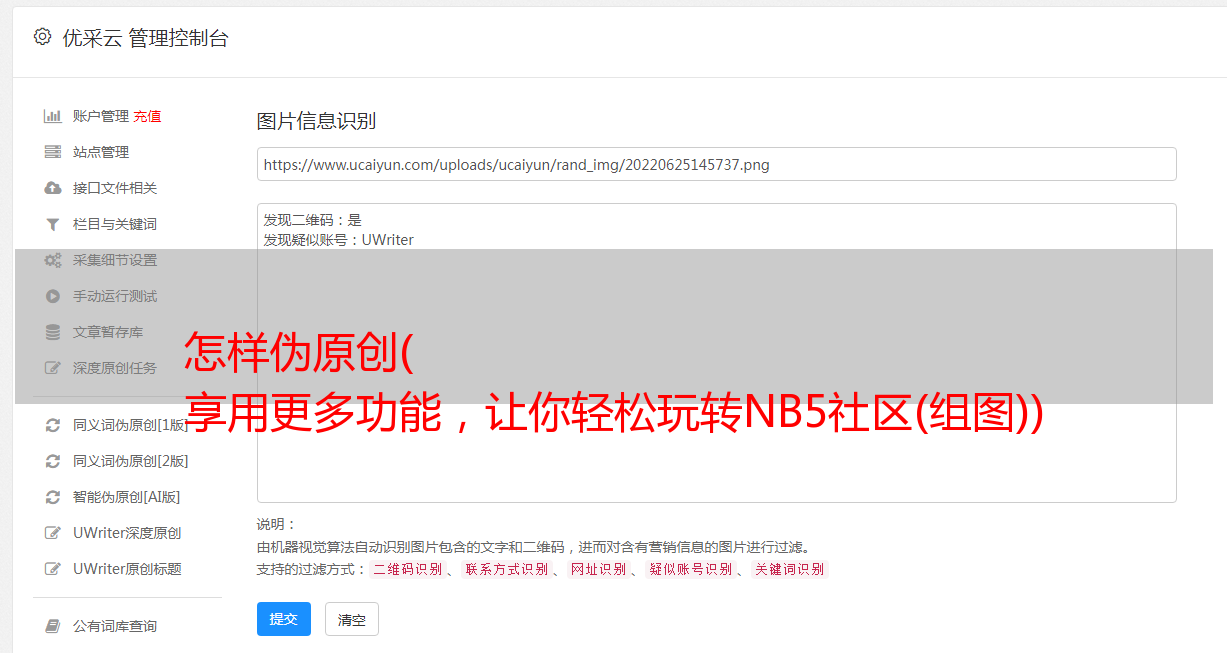This screenshot has height=653, width=1227.
Task: Click the 网址识别 tag
Action: pyautogui.click(x=598, y=569)
